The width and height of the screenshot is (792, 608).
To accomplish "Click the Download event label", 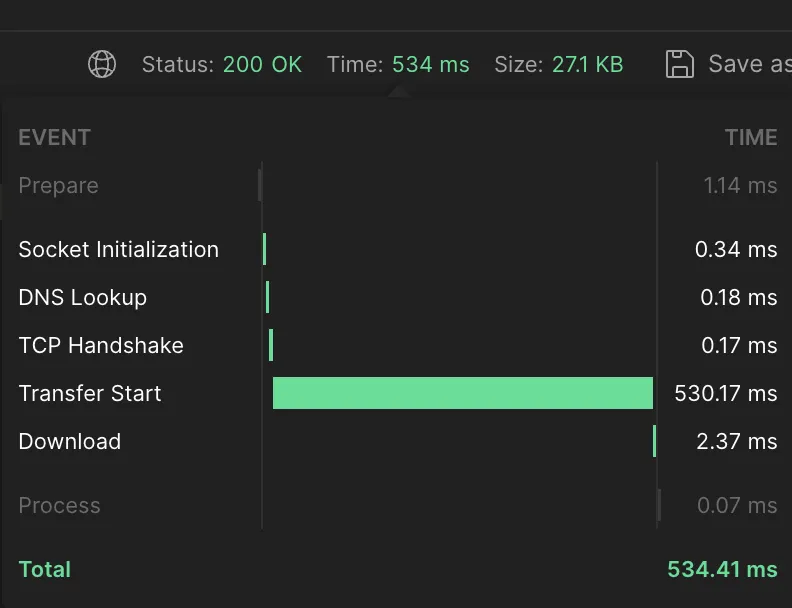I will tap(69, 441).
